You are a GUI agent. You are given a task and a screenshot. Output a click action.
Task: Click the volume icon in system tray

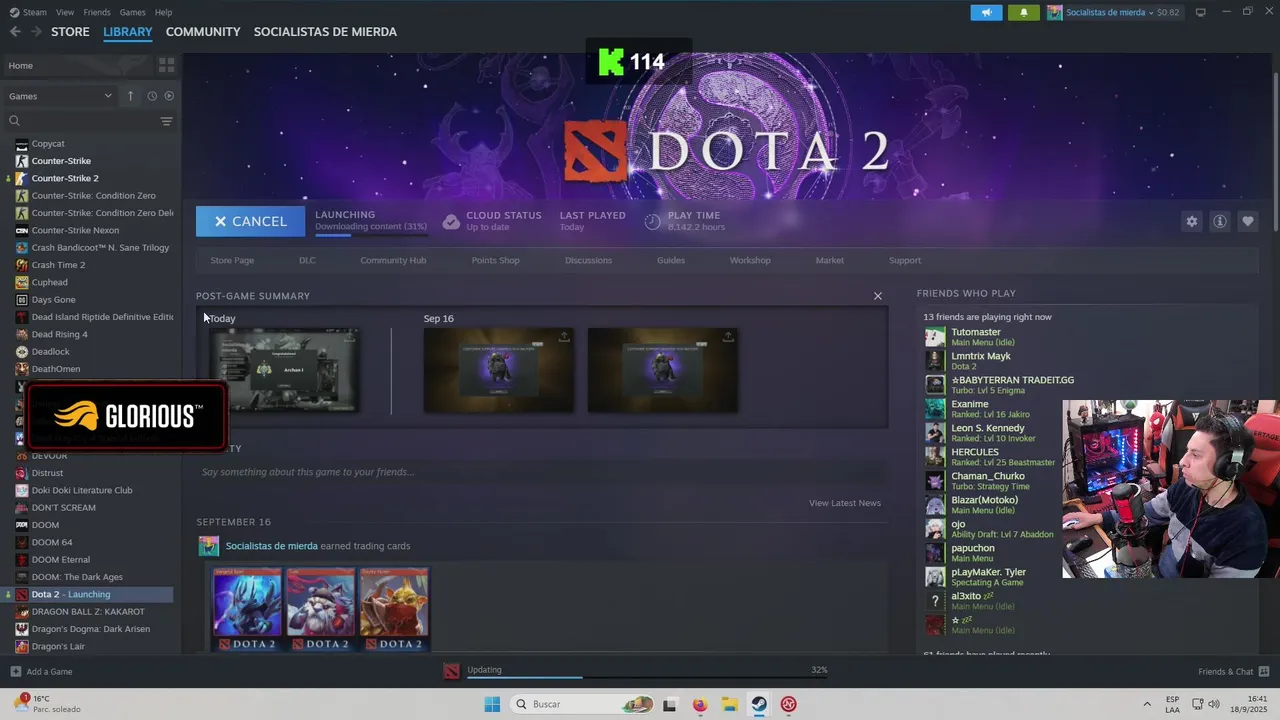coord(1214,704)
